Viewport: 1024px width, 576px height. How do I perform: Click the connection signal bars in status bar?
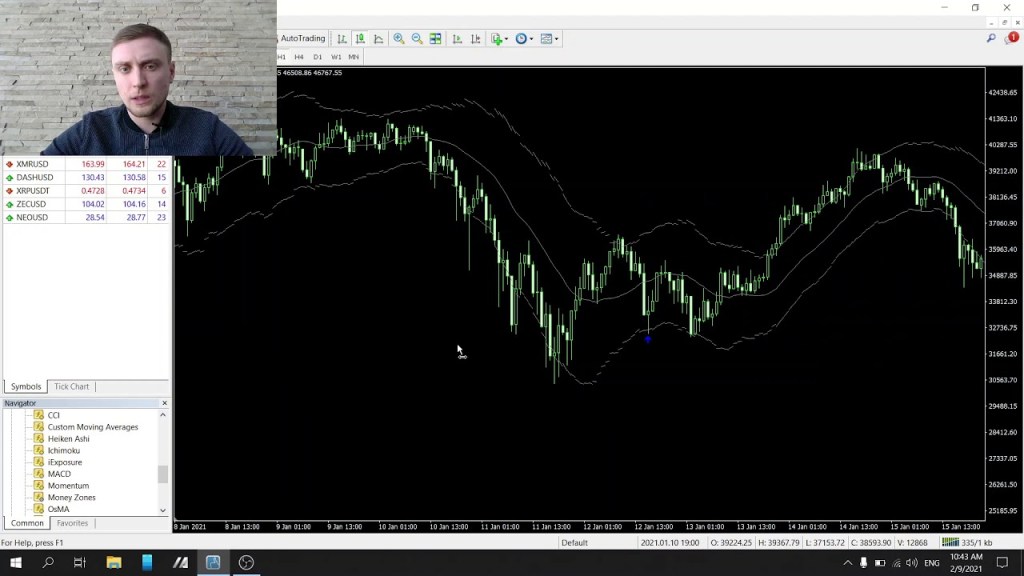(950, 541)
